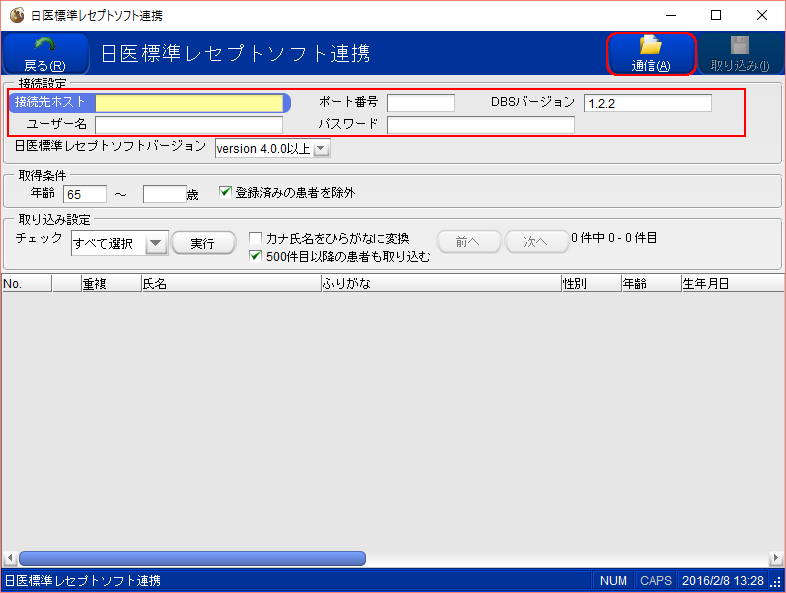786x593 pixels.
Task: Click the ふりがな column header
Action: (x=441, y=284)
